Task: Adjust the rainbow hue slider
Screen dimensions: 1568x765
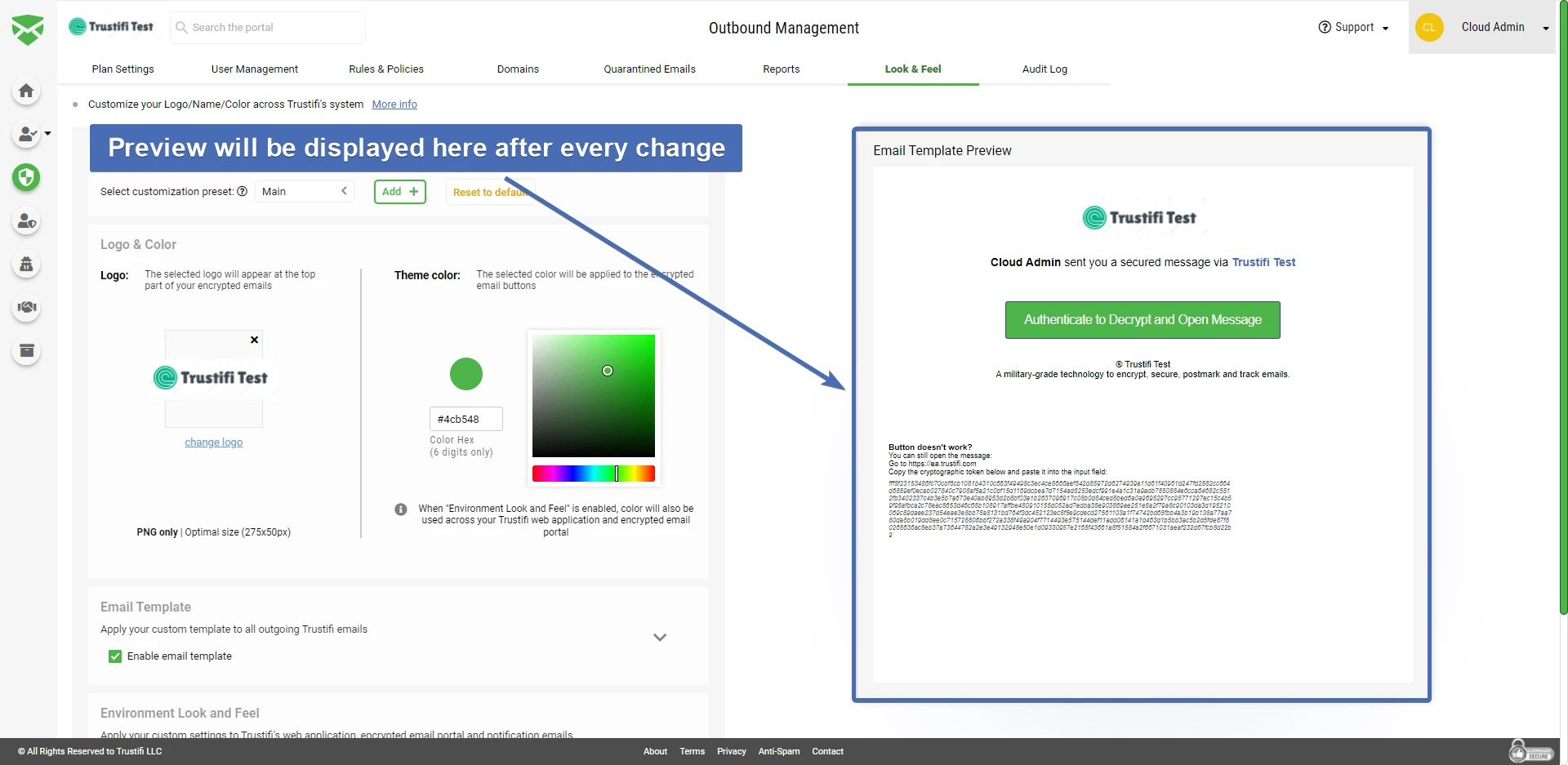Action: [x=593, y=474]
